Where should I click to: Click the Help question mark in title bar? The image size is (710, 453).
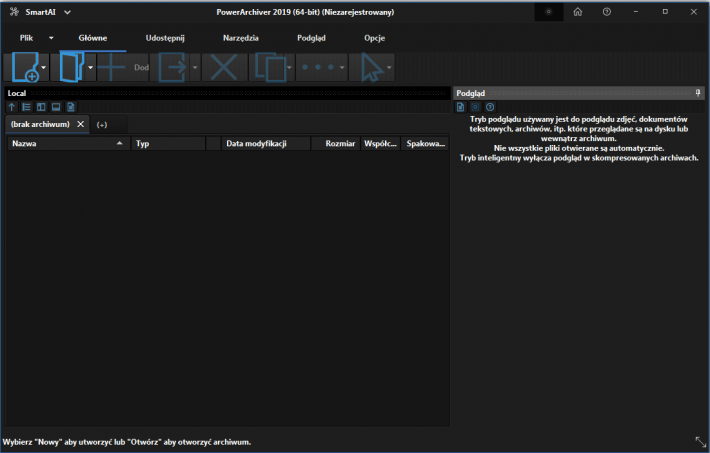[607, 12]
